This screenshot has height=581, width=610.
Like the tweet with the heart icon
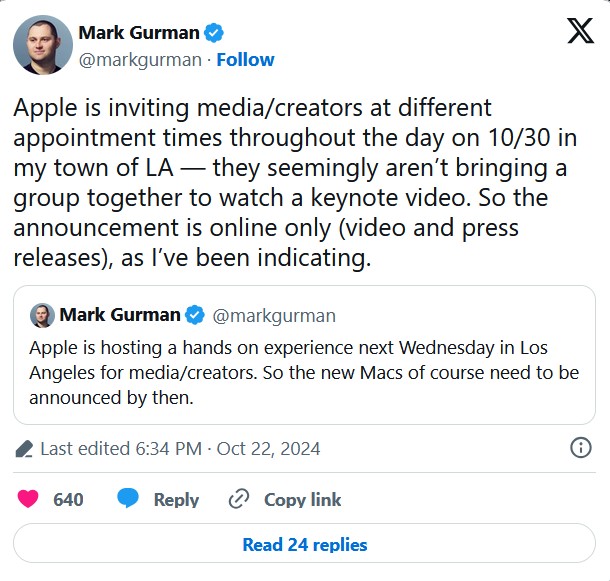(27, 499)
